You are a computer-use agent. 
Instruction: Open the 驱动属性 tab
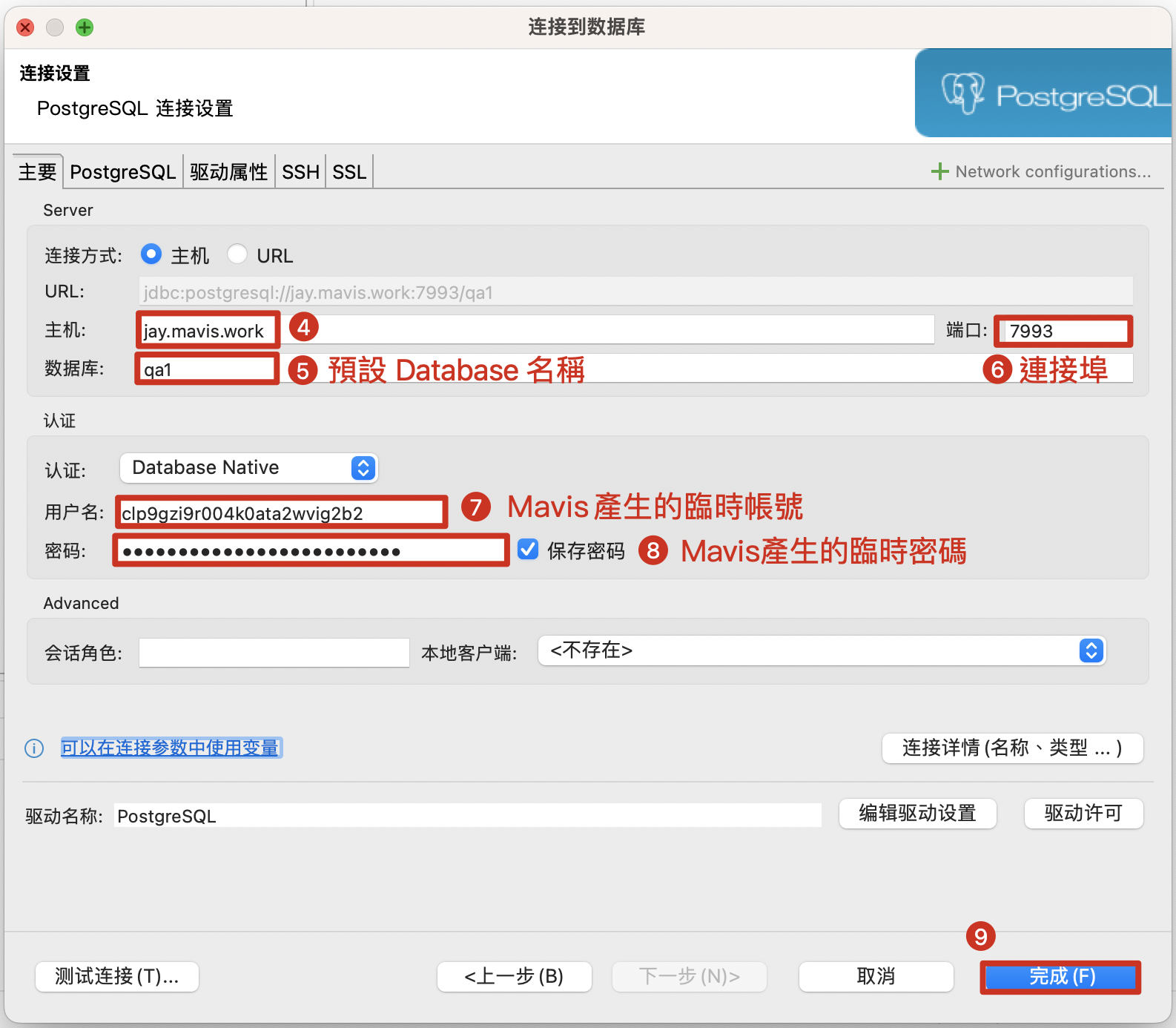point(228,172)
